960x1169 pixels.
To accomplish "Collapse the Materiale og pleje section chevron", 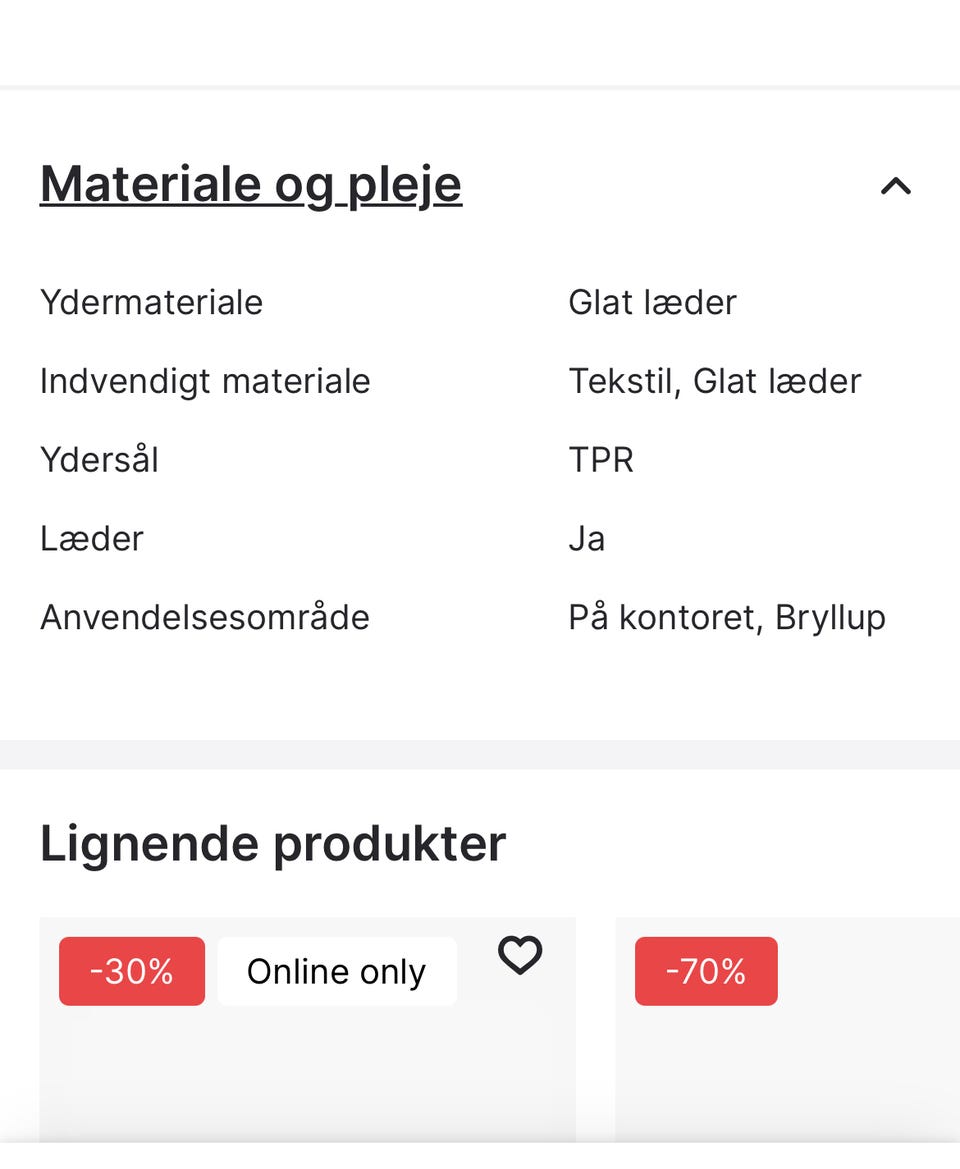I will (895, 186).
